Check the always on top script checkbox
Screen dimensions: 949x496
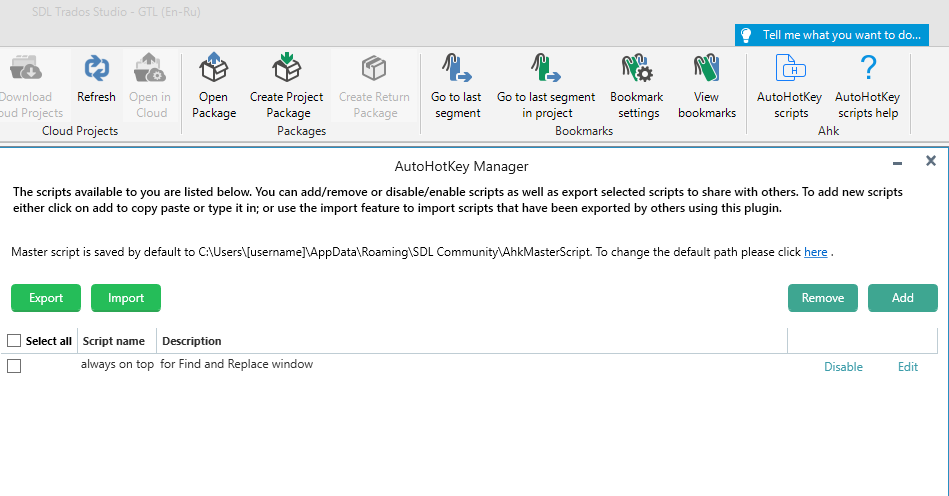point(14,366)
